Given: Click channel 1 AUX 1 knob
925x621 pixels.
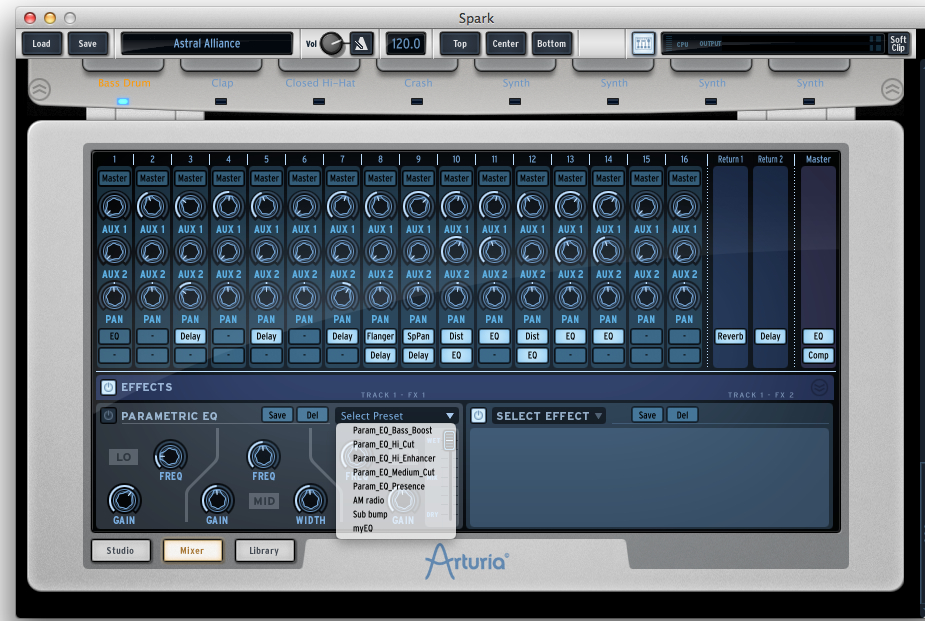Looking at the screenshot, I should click(114, 206).
